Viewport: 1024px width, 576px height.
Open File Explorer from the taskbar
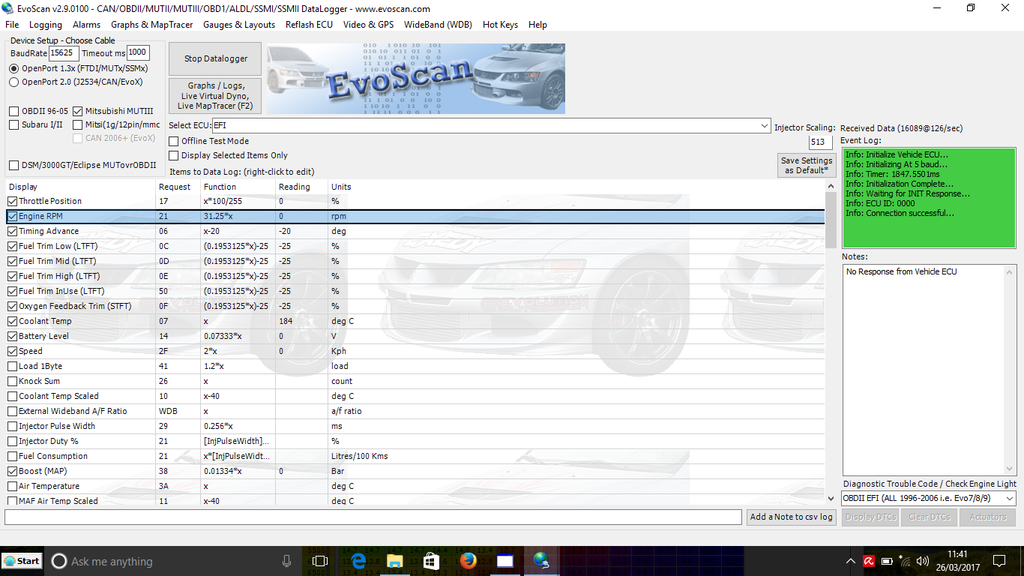click(x=394, y=561)
